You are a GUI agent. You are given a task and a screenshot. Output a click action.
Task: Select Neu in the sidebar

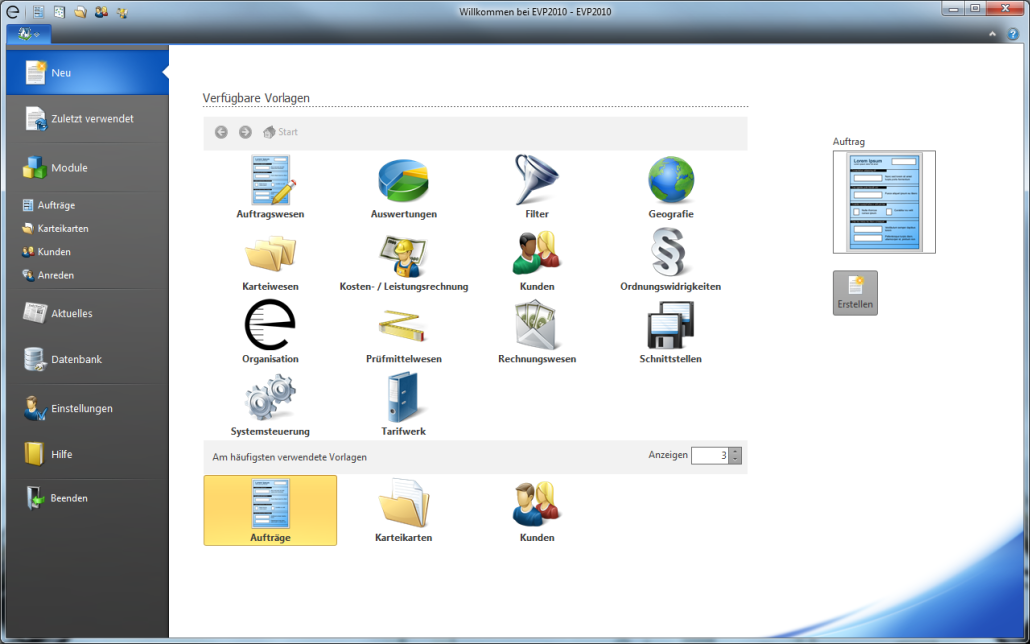tap(87, 73)
